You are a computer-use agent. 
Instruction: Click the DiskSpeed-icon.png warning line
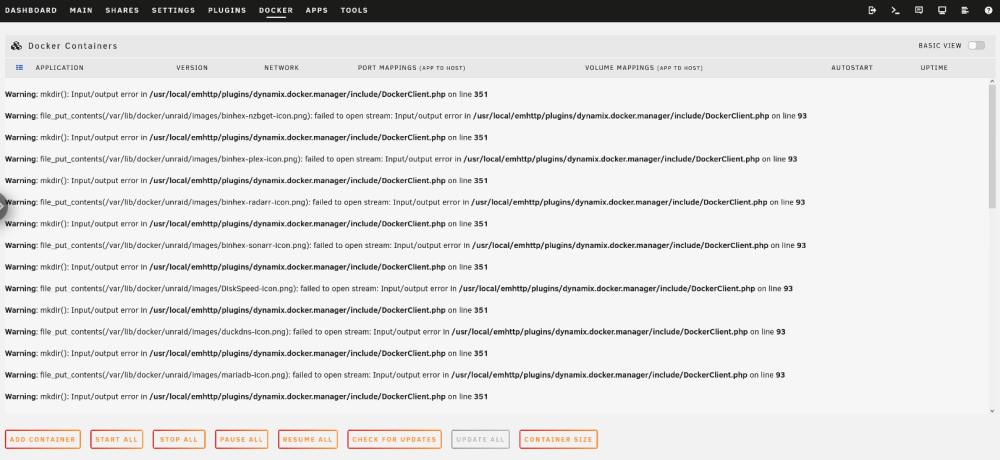pyautogui.click(x=399, y=288)
